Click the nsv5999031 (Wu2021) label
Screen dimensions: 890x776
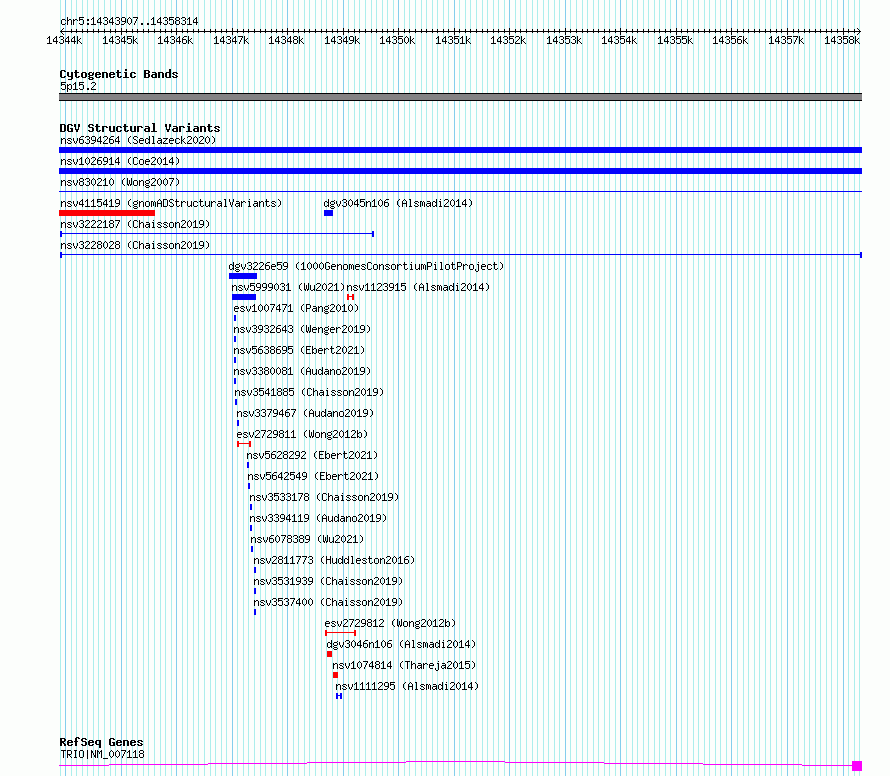tap(288, 287)
